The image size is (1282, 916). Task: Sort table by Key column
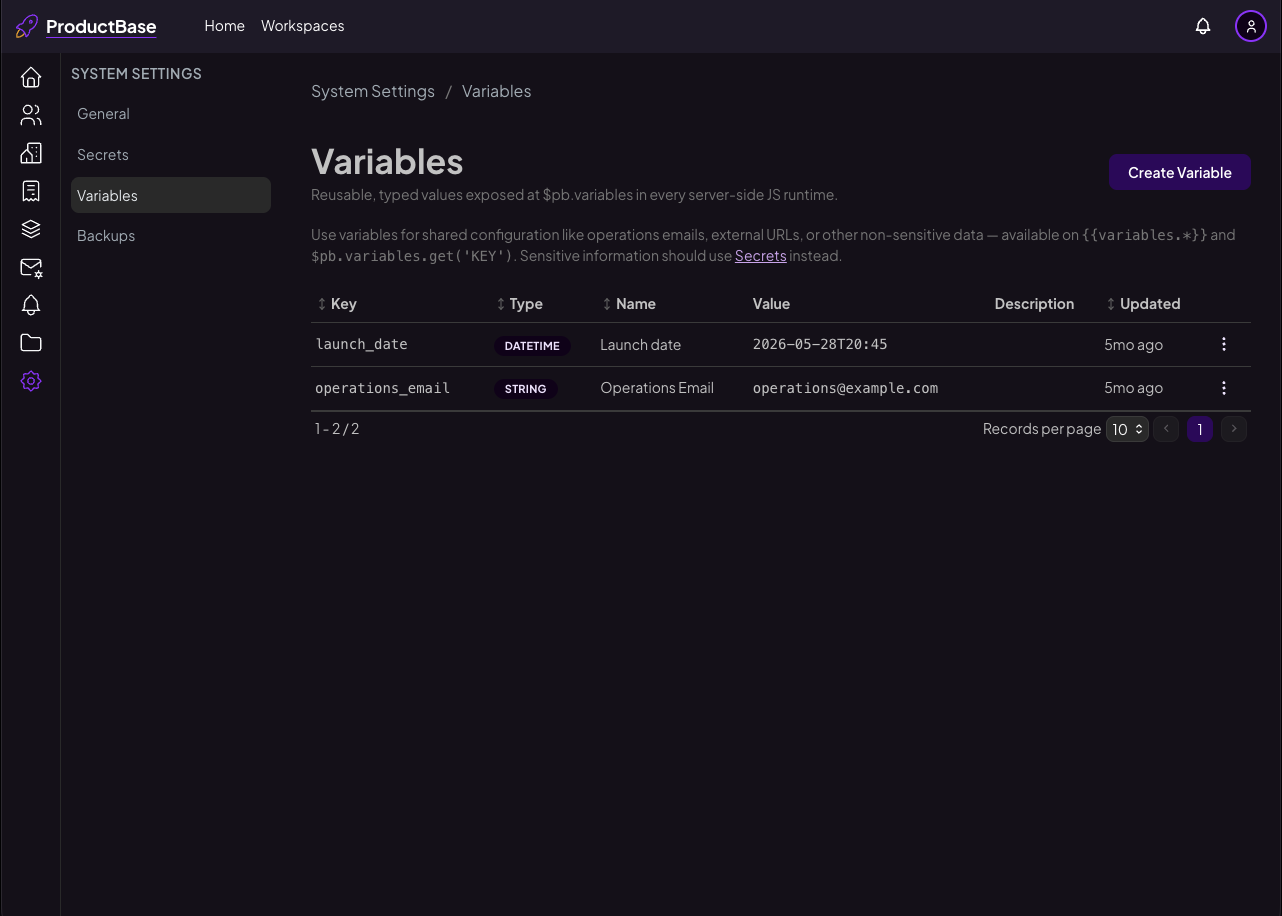(x=336, y=304)
